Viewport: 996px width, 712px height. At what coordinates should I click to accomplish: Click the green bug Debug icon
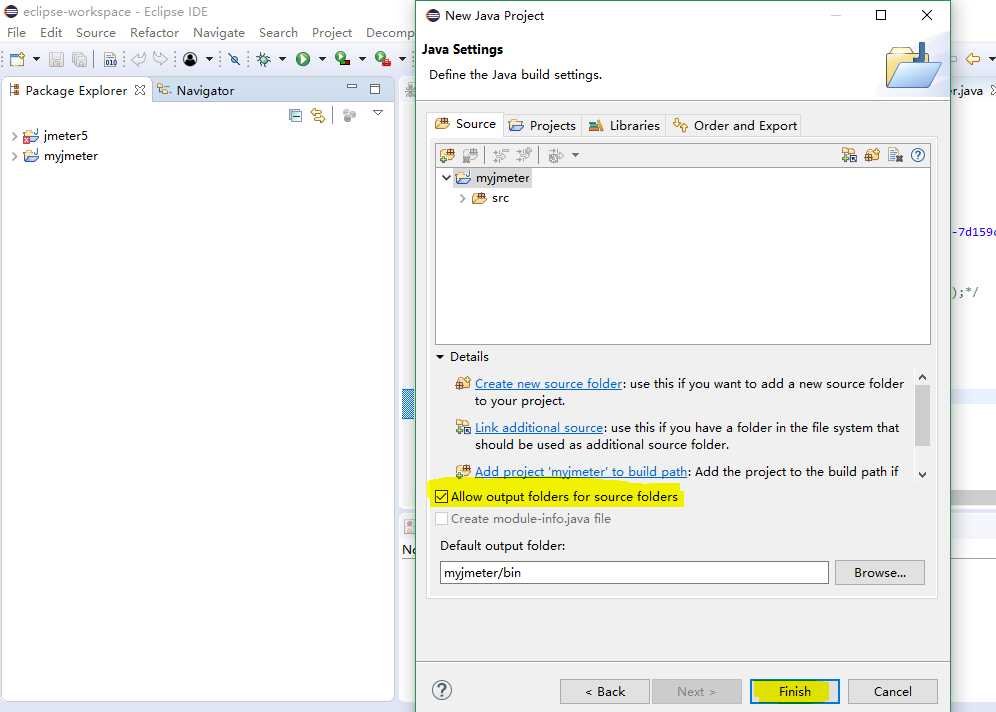pos(264,59)
